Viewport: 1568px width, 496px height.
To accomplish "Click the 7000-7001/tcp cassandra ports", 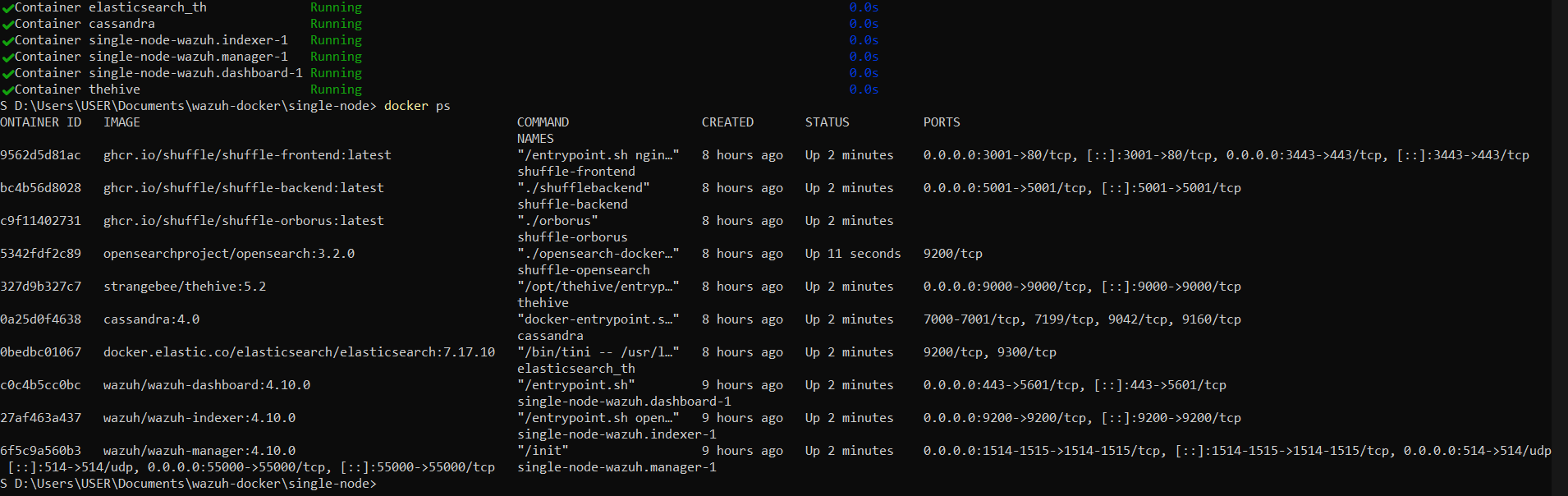I will 971,319.
